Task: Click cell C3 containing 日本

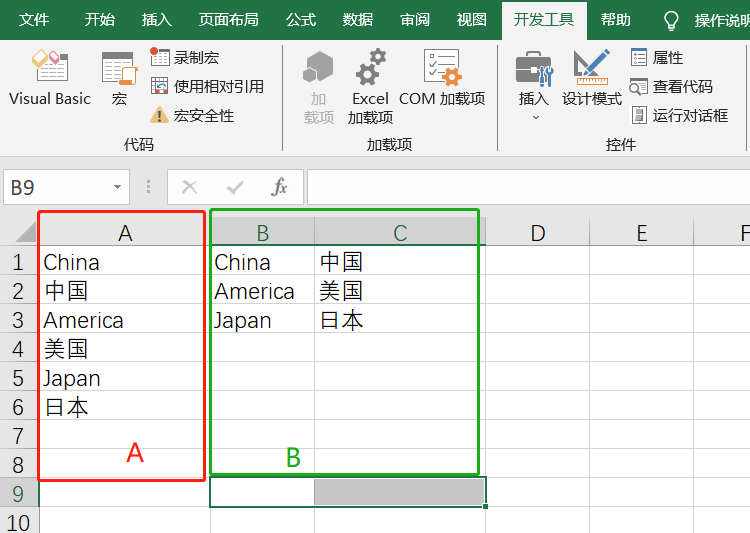Action: (400, 319)
